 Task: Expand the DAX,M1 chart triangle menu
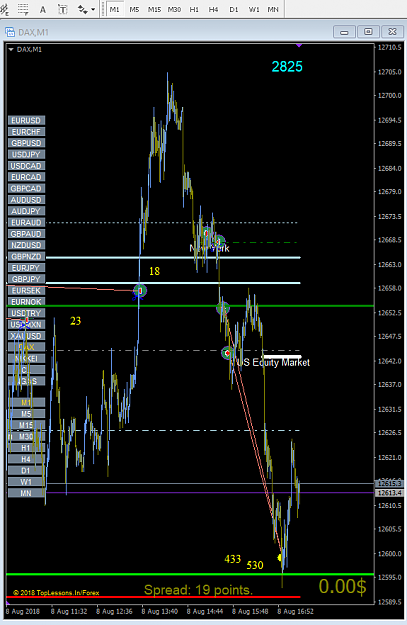(x=11, y=49)
